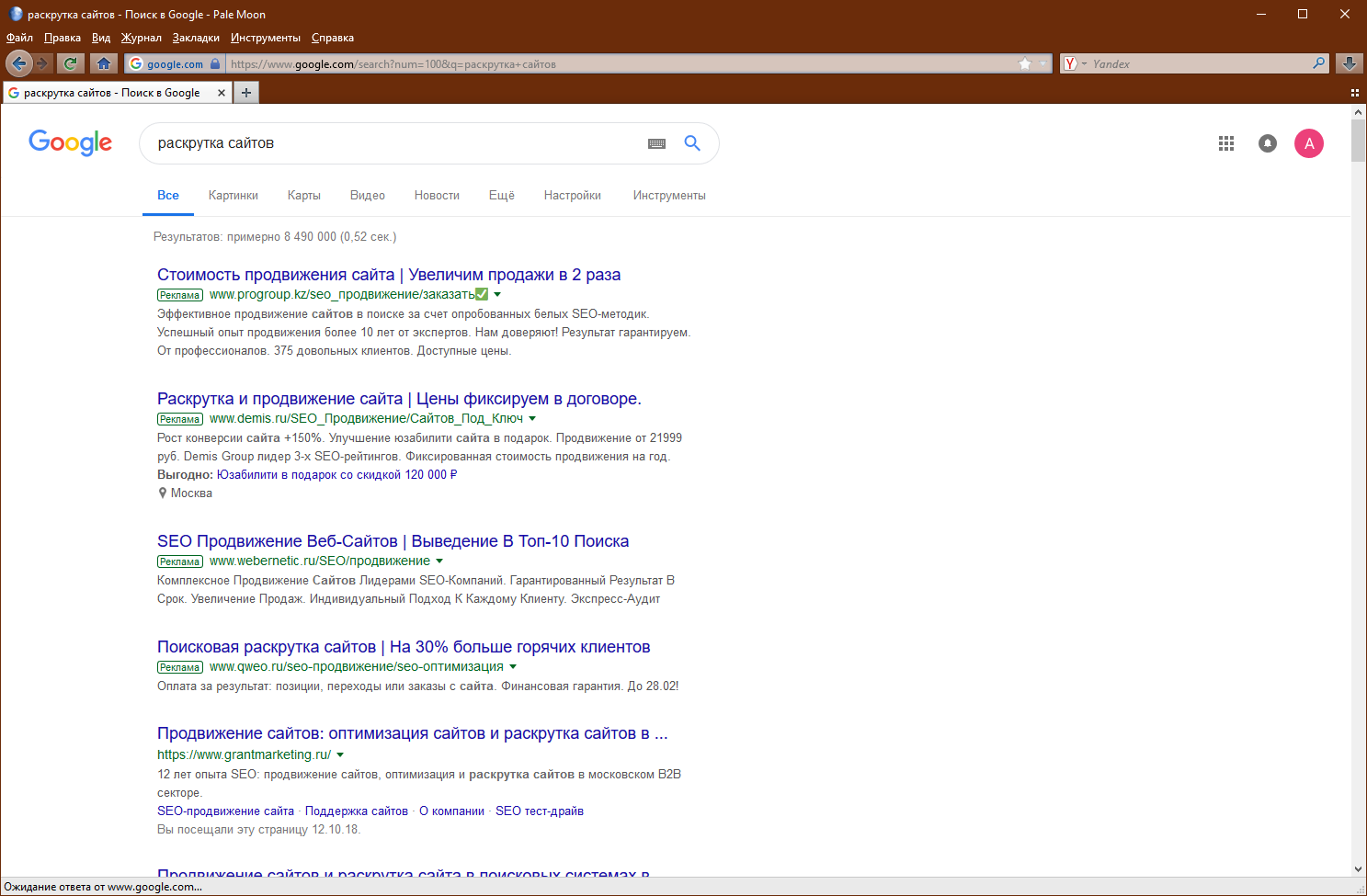Viewport: 1367px width, 896px height.
Task: Open 'Юзабилити в подарок со скидкой 120 000 ₽' link
Action: 337,475
